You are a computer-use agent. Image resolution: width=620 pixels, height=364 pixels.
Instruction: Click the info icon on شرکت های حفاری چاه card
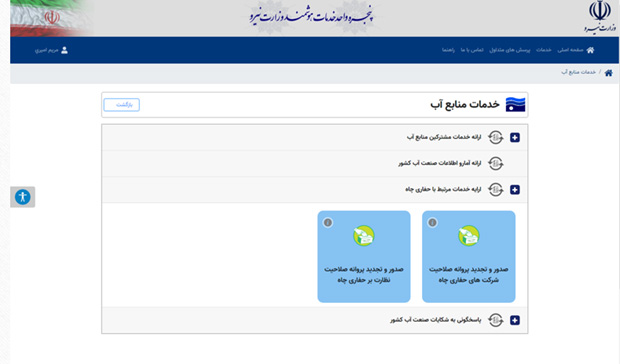click(x=433, y=223)
